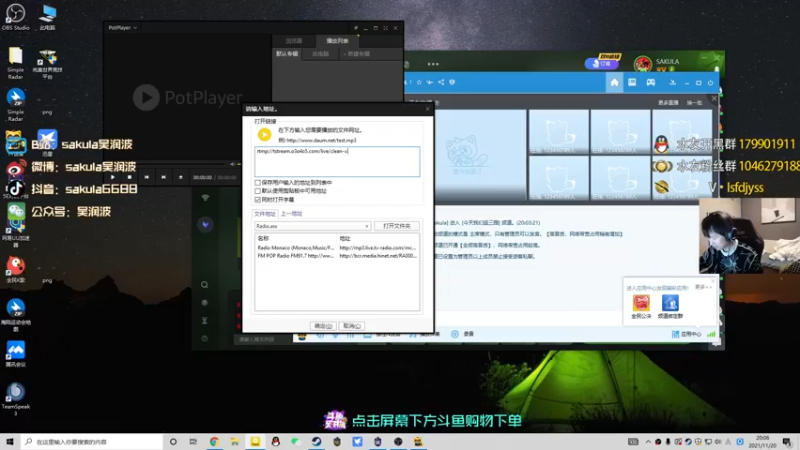This screenshot has height=450, width=800.
Task: Click the yellow play icon in dialog
Action: [x=264, y=134]
